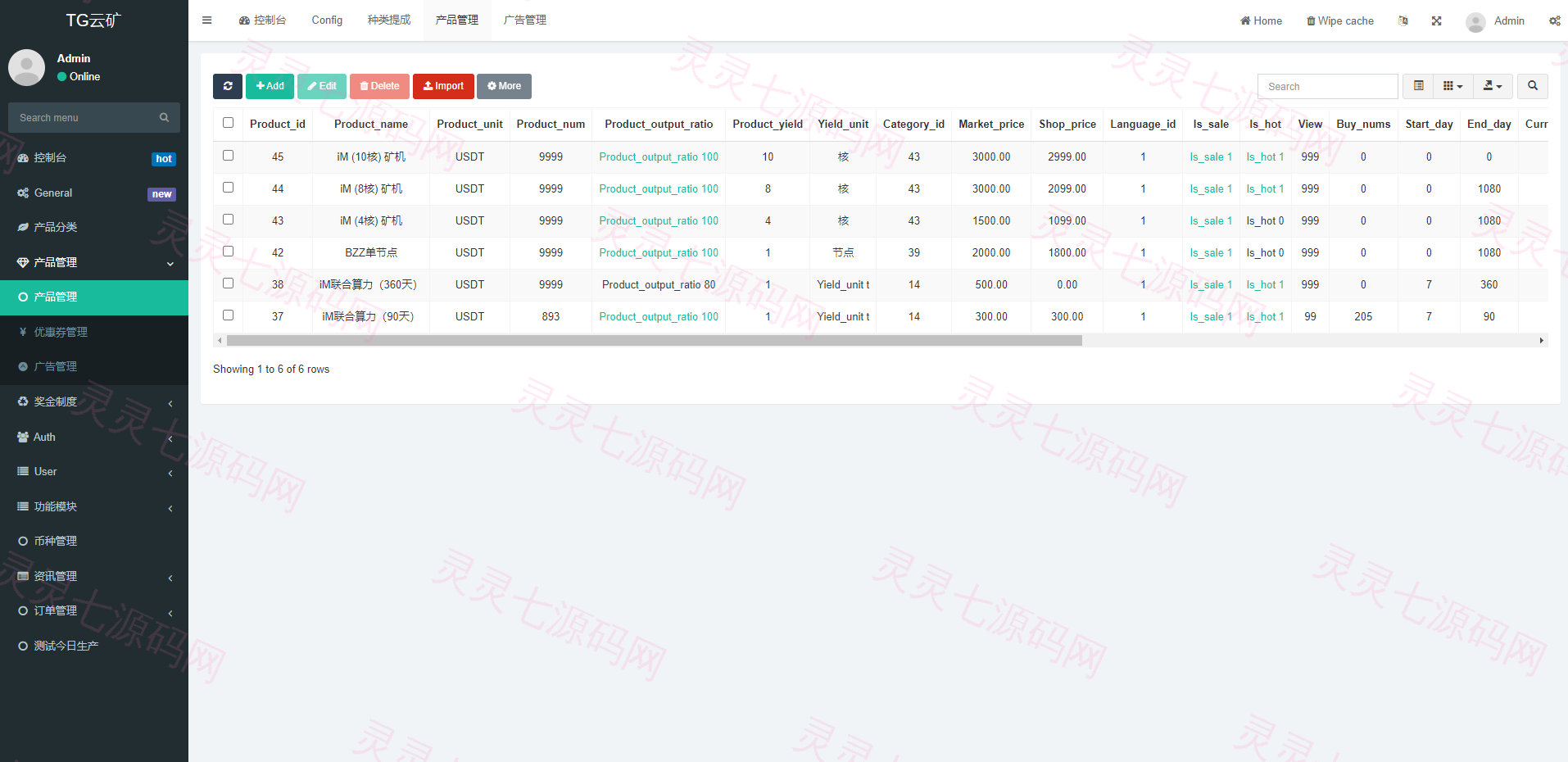The height and width of the screenshot is (762, 1568).
Task: Open the 控制台 tab in header
Action: point(263,20)
